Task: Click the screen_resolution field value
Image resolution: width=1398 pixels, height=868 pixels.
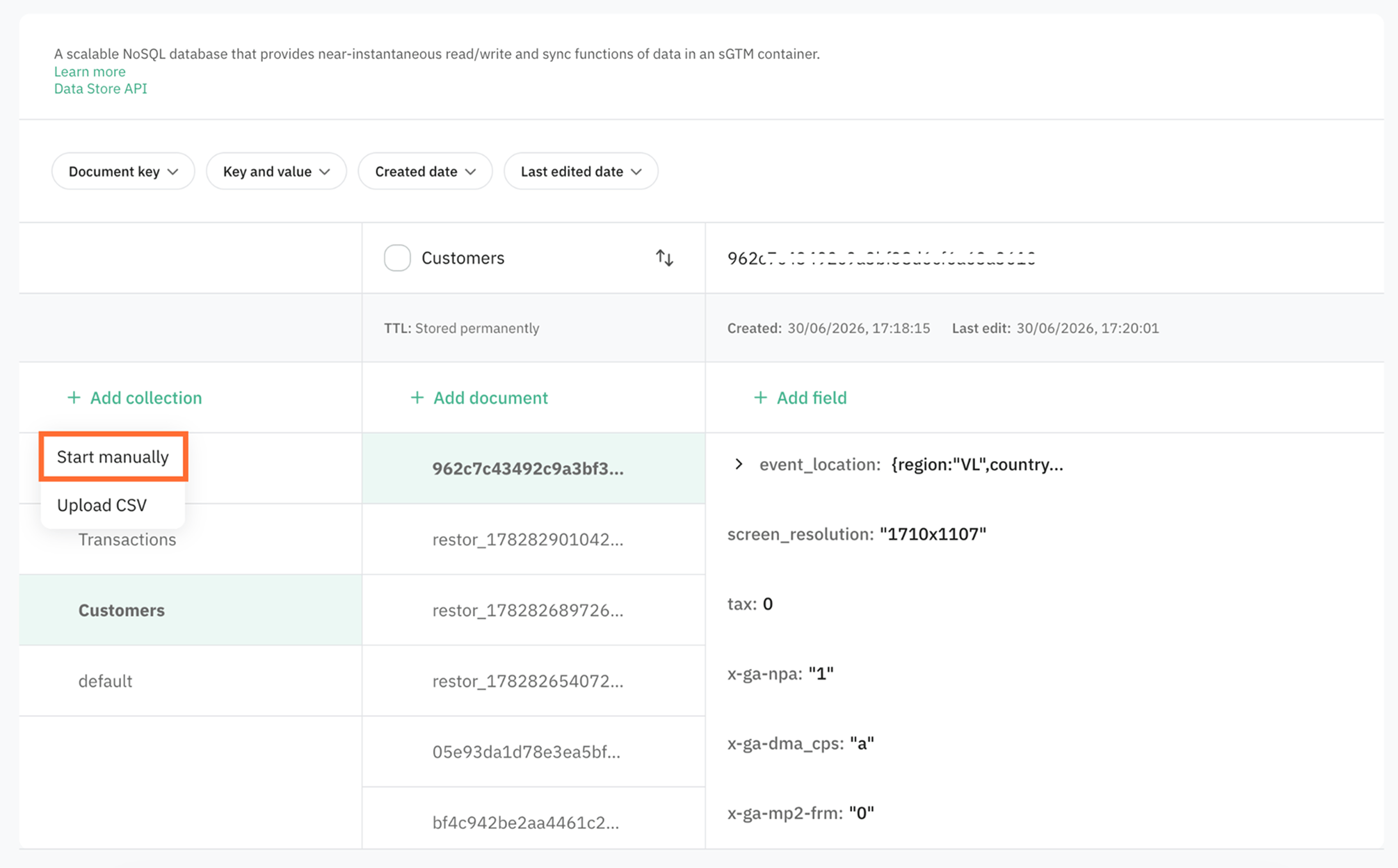Action: pos(933,534)
